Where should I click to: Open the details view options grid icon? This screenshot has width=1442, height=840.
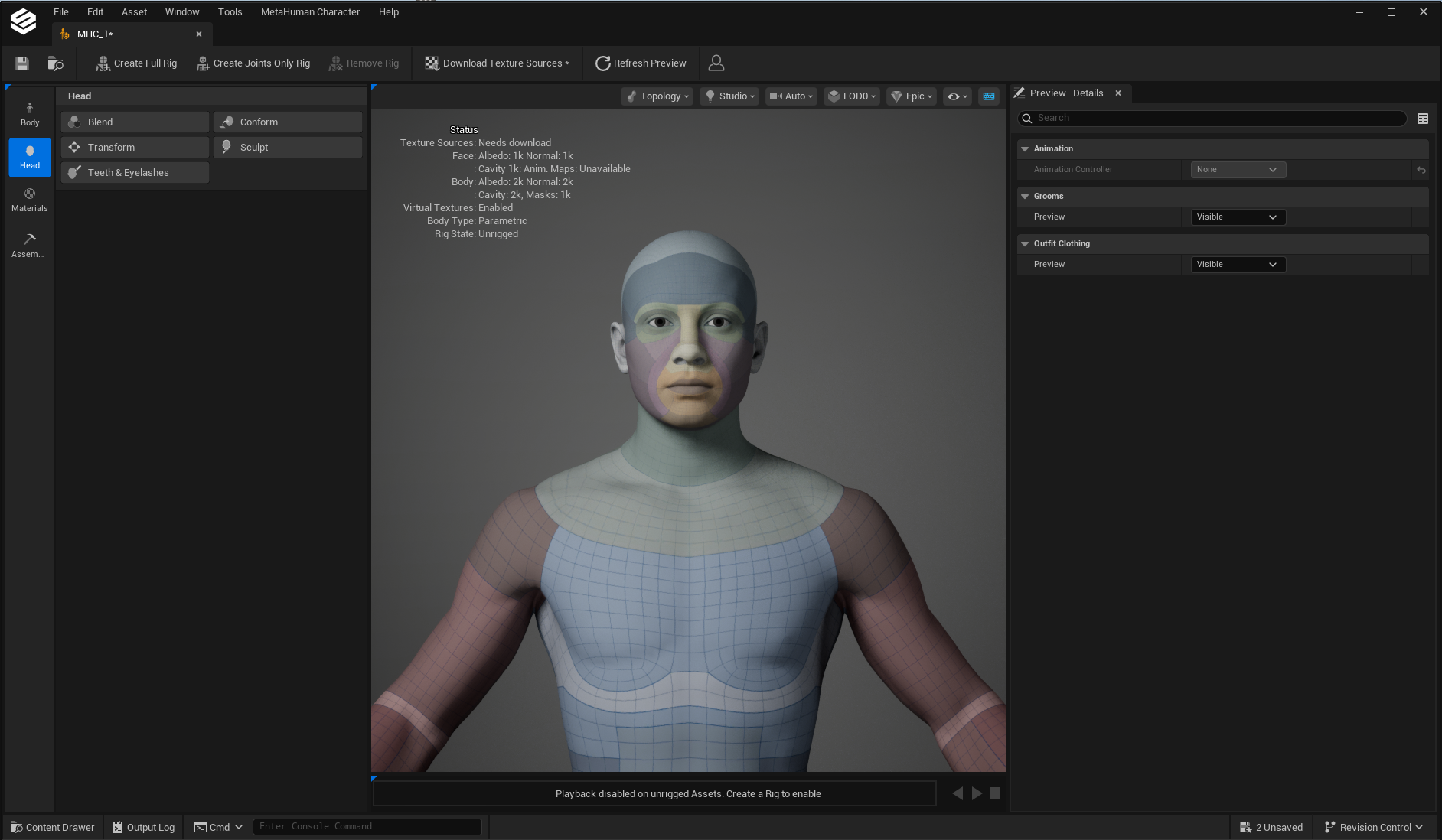[x=1423, y=119]
